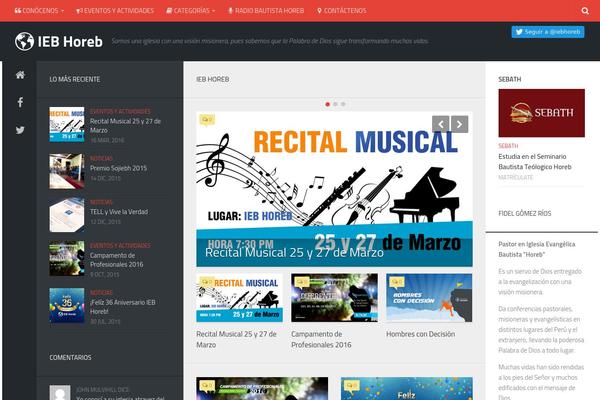
Task: Click the Lo Más Reciente heading
Action: coord(75,79)
